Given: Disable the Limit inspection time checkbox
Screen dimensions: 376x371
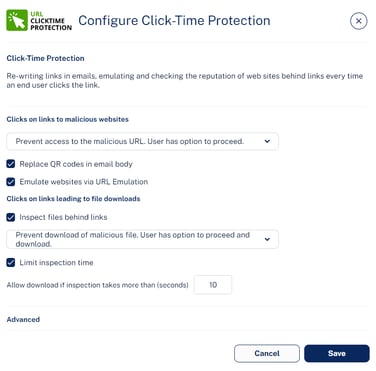Looking at the screenshot, I should pos(11,263).
